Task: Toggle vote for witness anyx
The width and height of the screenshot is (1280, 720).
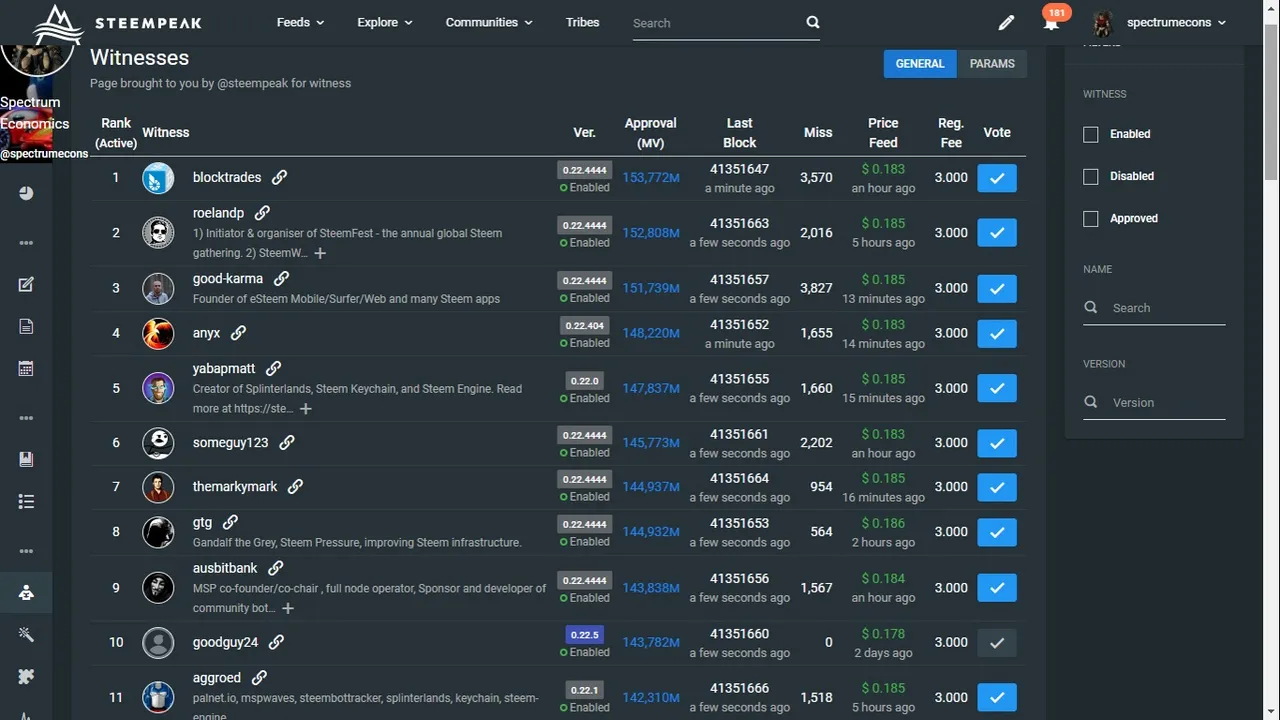Action: click(x=997, y=333)
